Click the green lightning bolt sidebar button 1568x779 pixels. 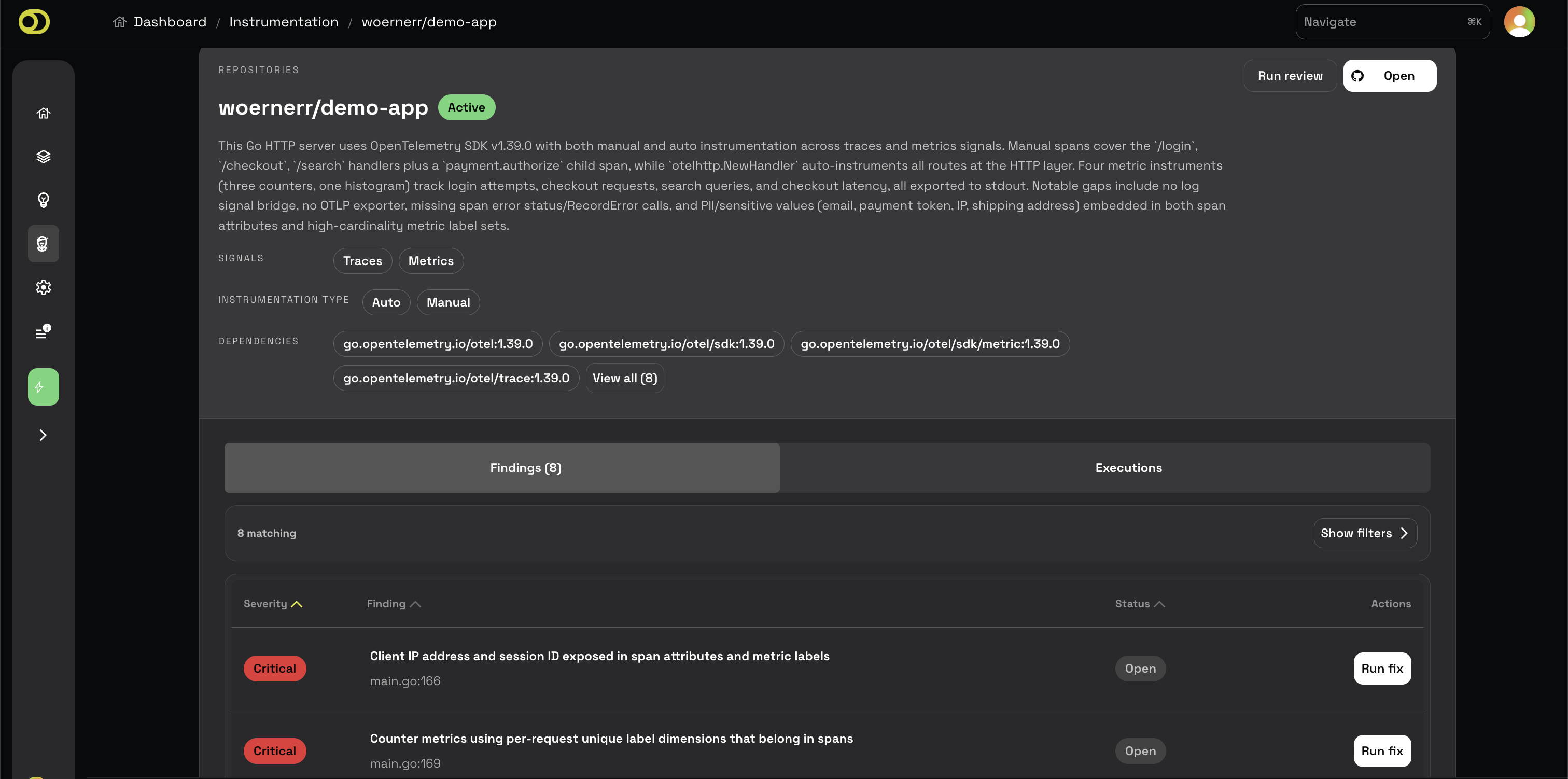pos(43,386)
